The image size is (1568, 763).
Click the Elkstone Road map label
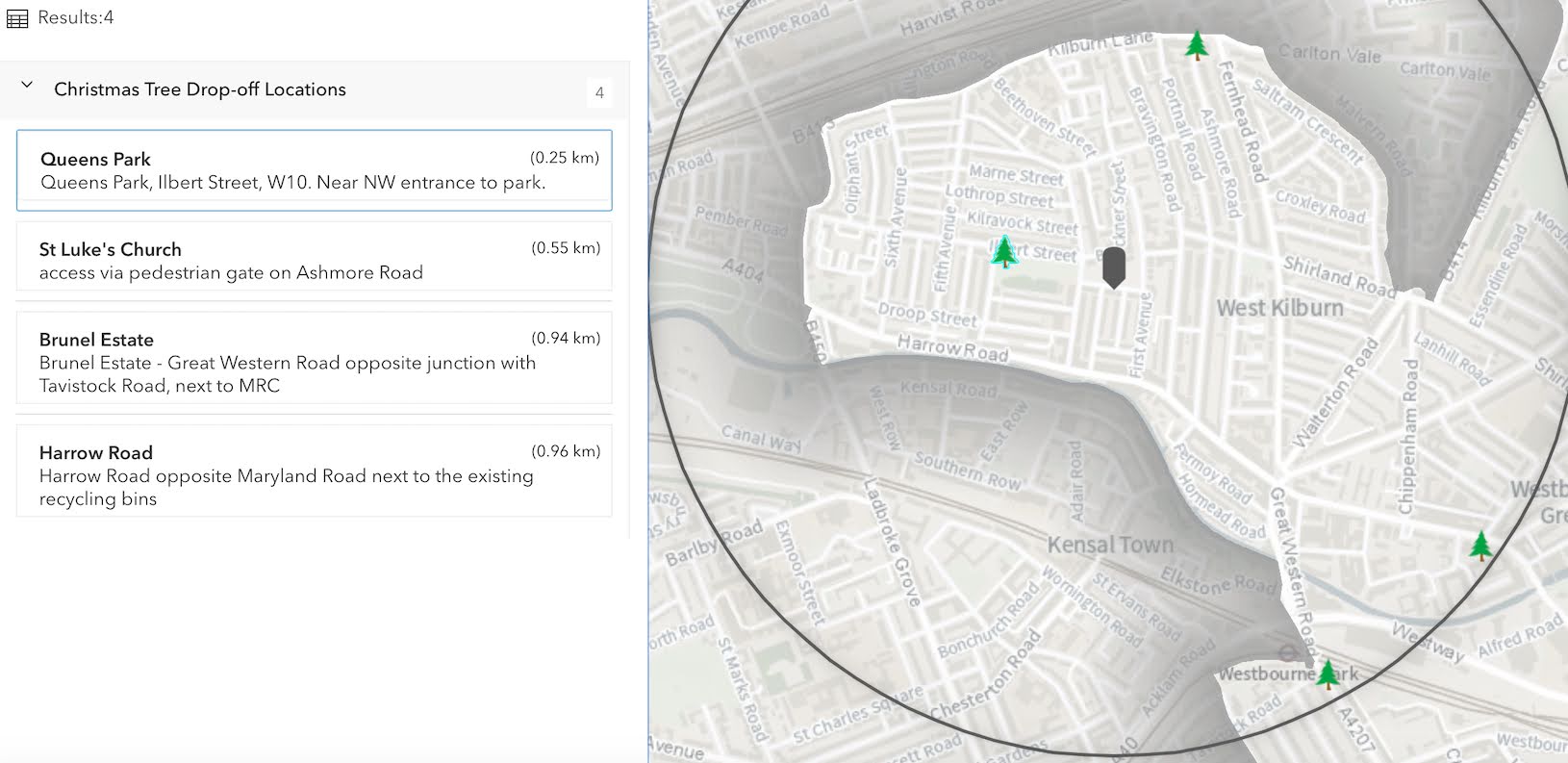[x=1217, y=580]
